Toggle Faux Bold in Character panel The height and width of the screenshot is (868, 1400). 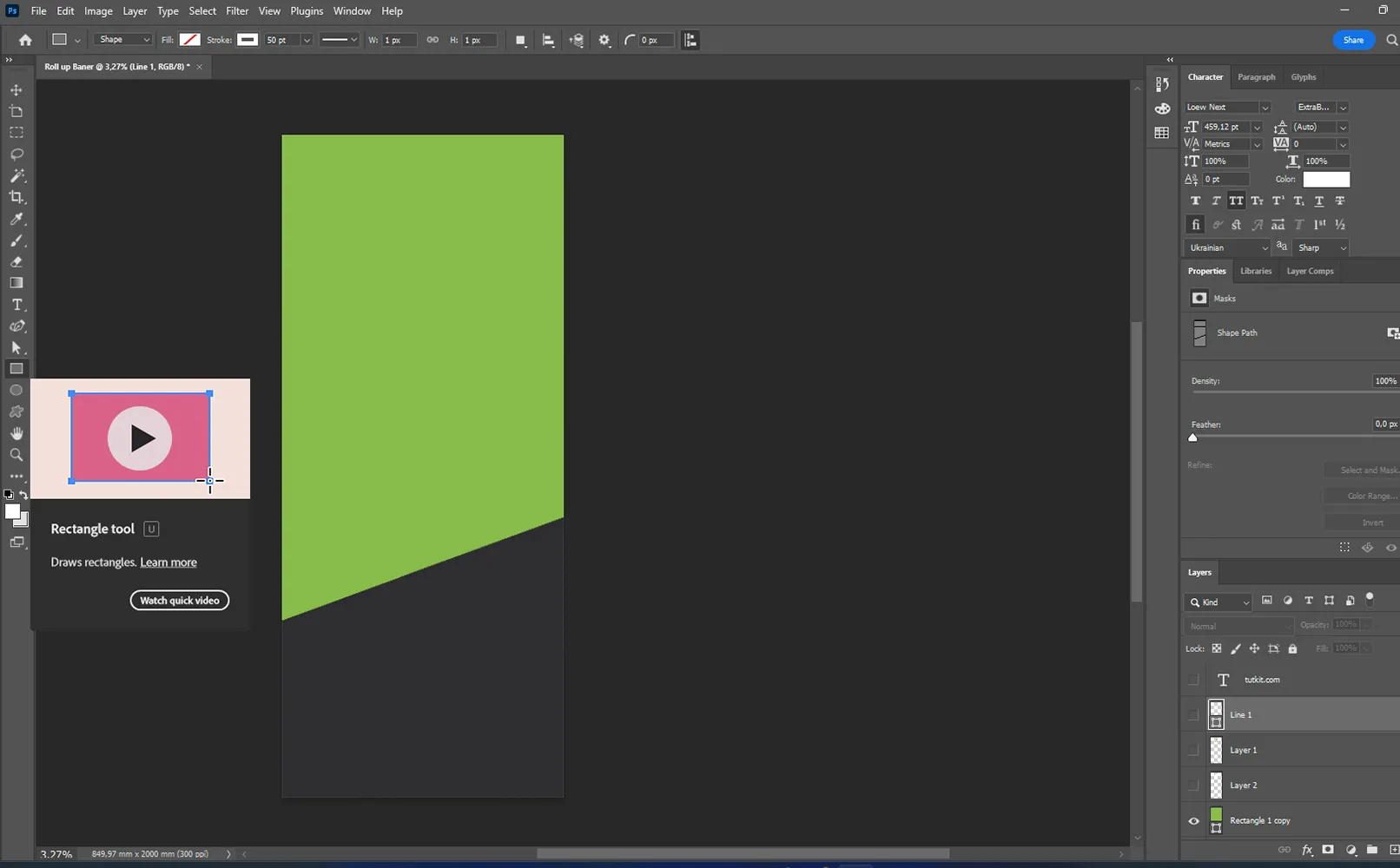click(1195, 201)
